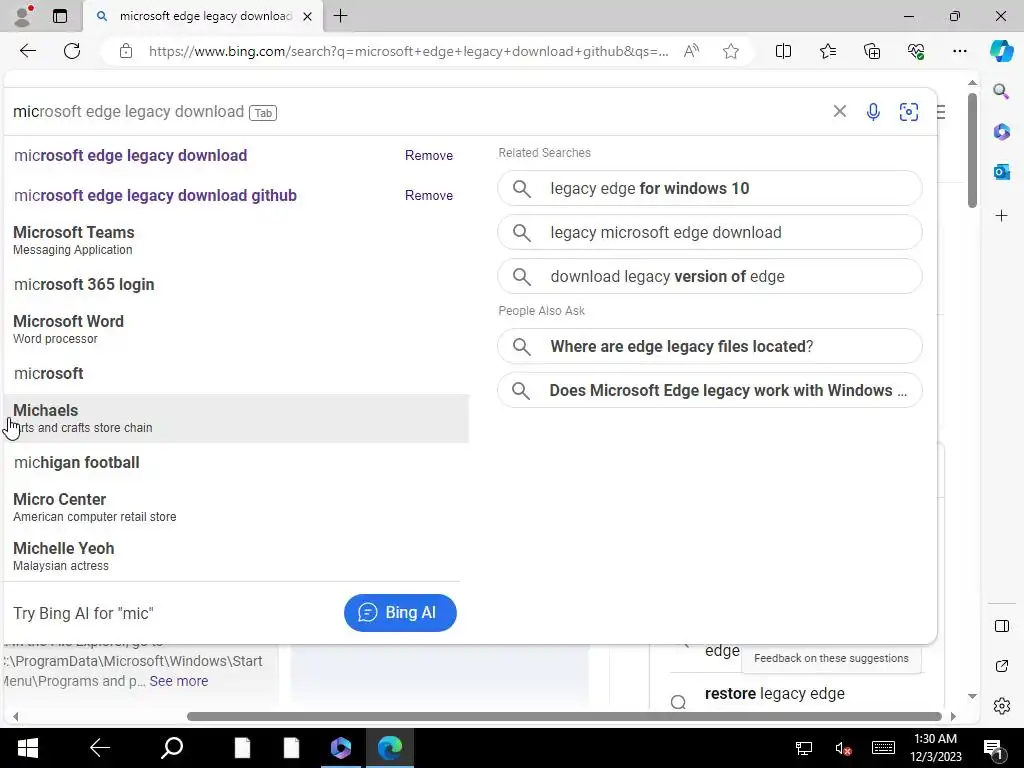Open Settings and more ellipsis menu
The height and width of the screenshot is (768, 1024).
coord(959,51)
